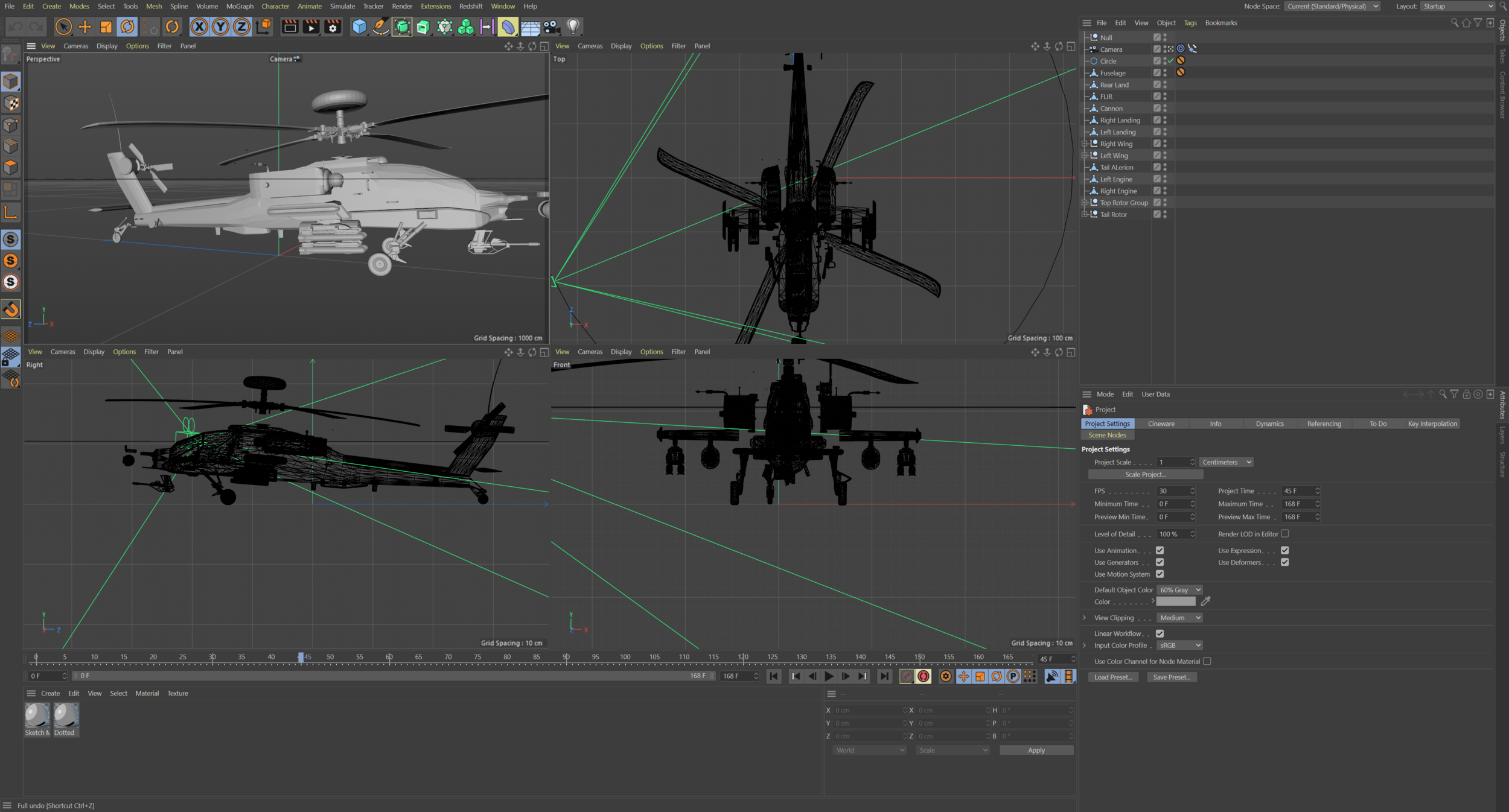Click the Scale tool icon
Image resolution: width=1509 pixels, height=812 pixels.
tap(106, 27)
